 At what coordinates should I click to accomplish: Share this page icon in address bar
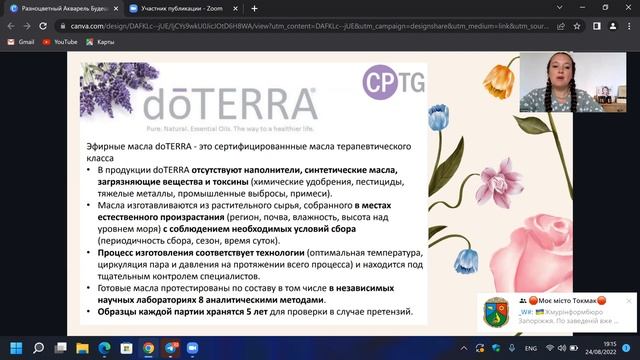pos(561,26)
